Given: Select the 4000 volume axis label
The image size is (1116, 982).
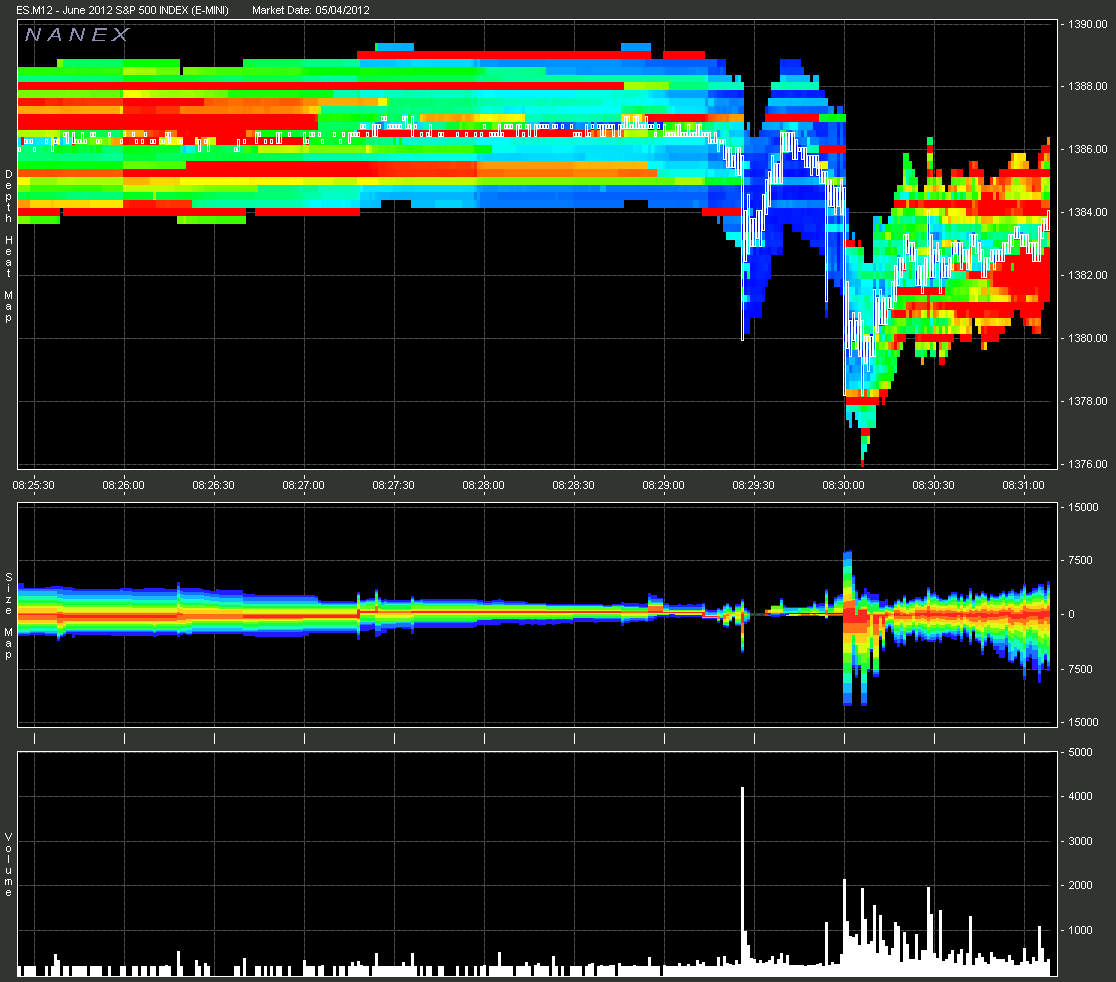Looking at the screenshot, I should (x=1080, y=796).
